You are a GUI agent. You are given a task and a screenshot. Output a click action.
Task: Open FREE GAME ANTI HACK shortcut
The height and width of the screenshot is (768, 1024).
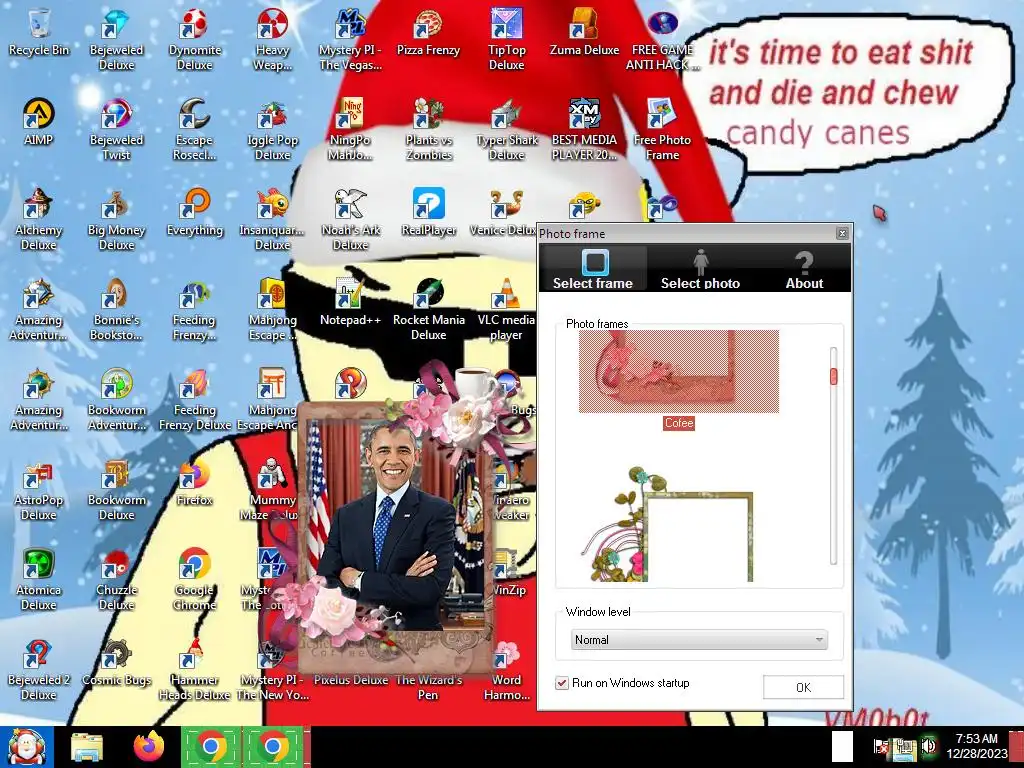[x=662, y=39]
